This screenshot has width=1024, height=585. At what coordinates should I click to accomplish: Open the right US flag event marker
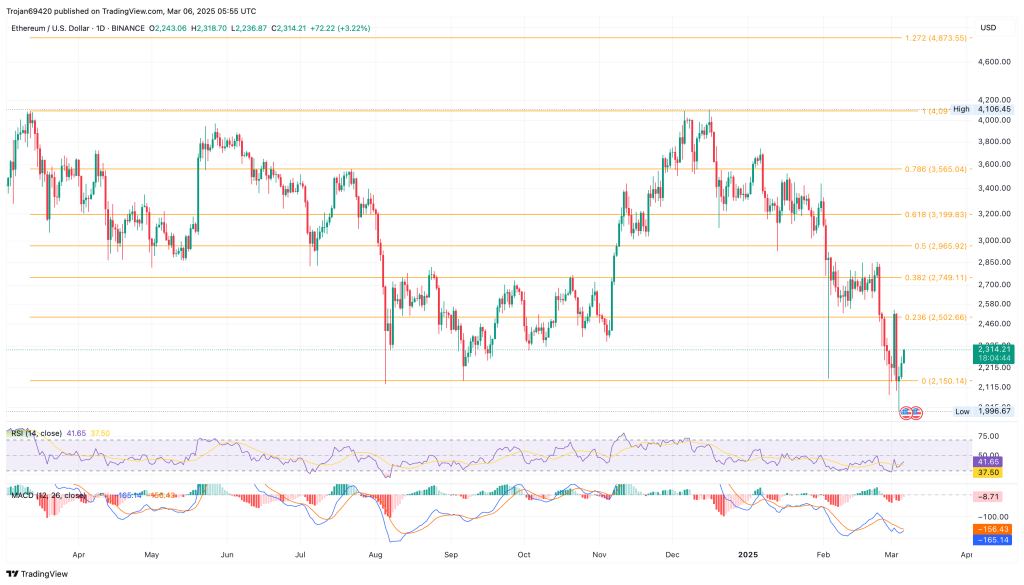(x=916, y=413)
